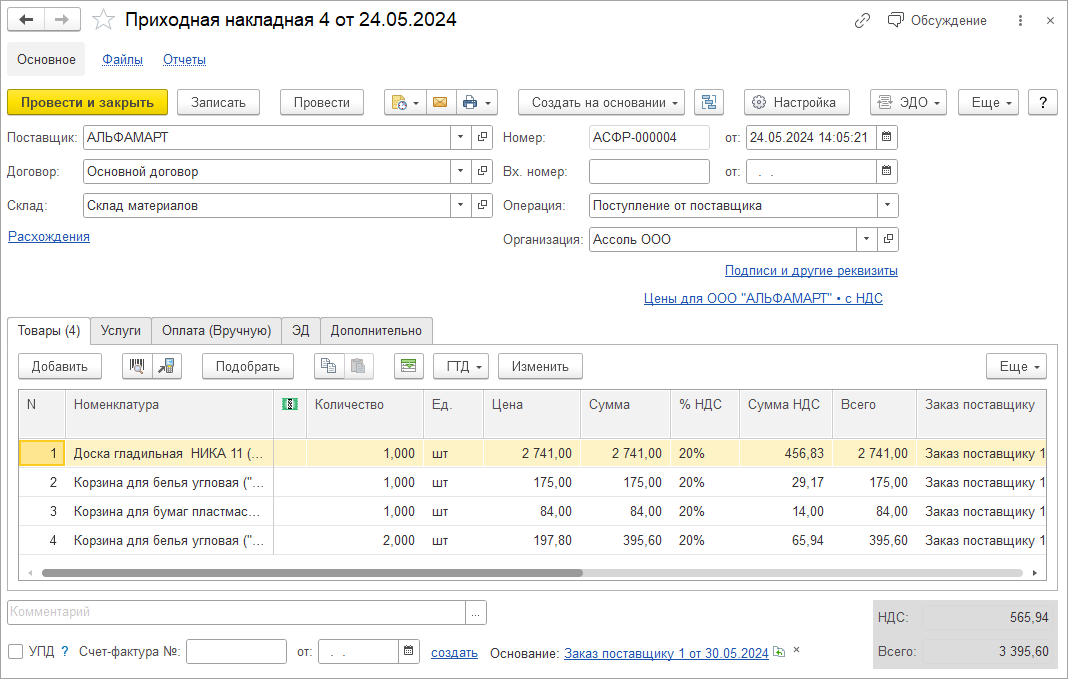
Task: Click the printer icon in the toolbar
Action: coord(470,102)
